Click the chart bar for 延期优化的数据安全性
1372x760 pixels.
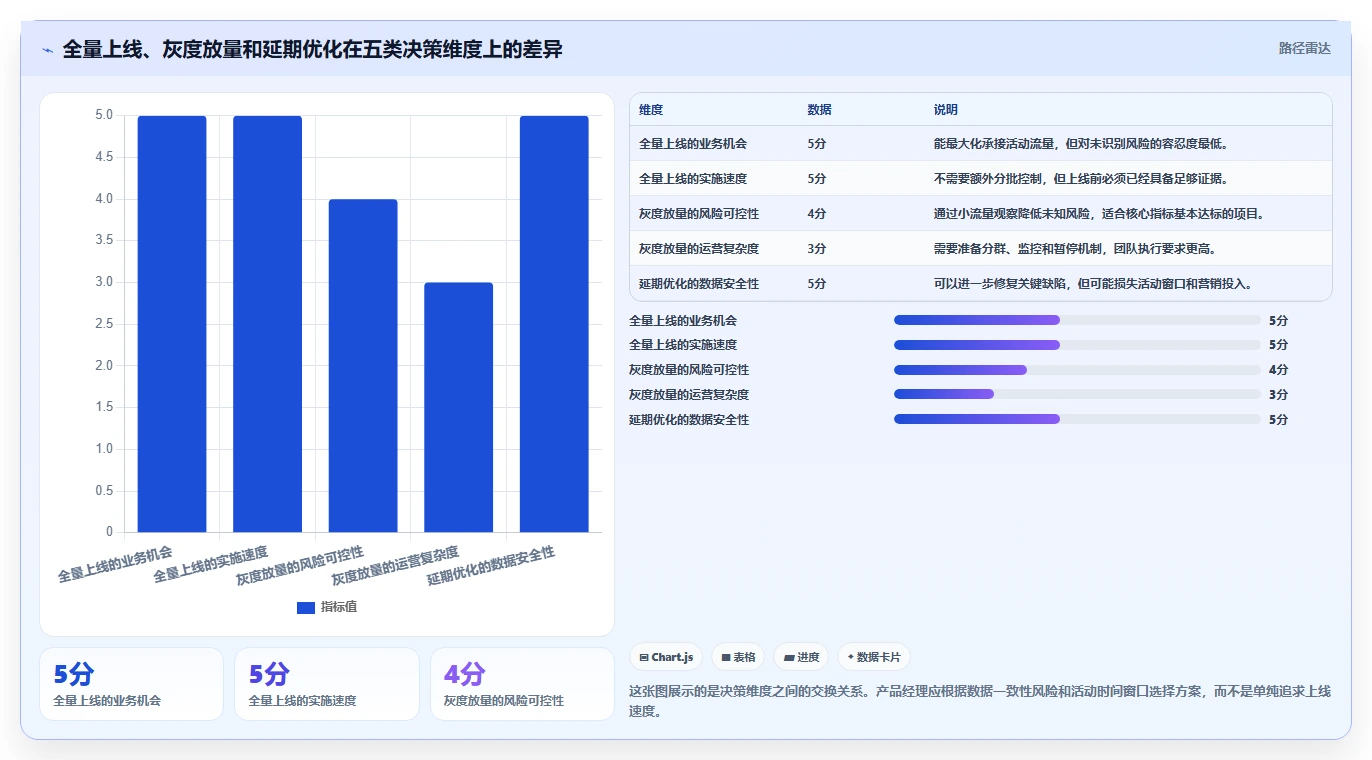point(554,324)
